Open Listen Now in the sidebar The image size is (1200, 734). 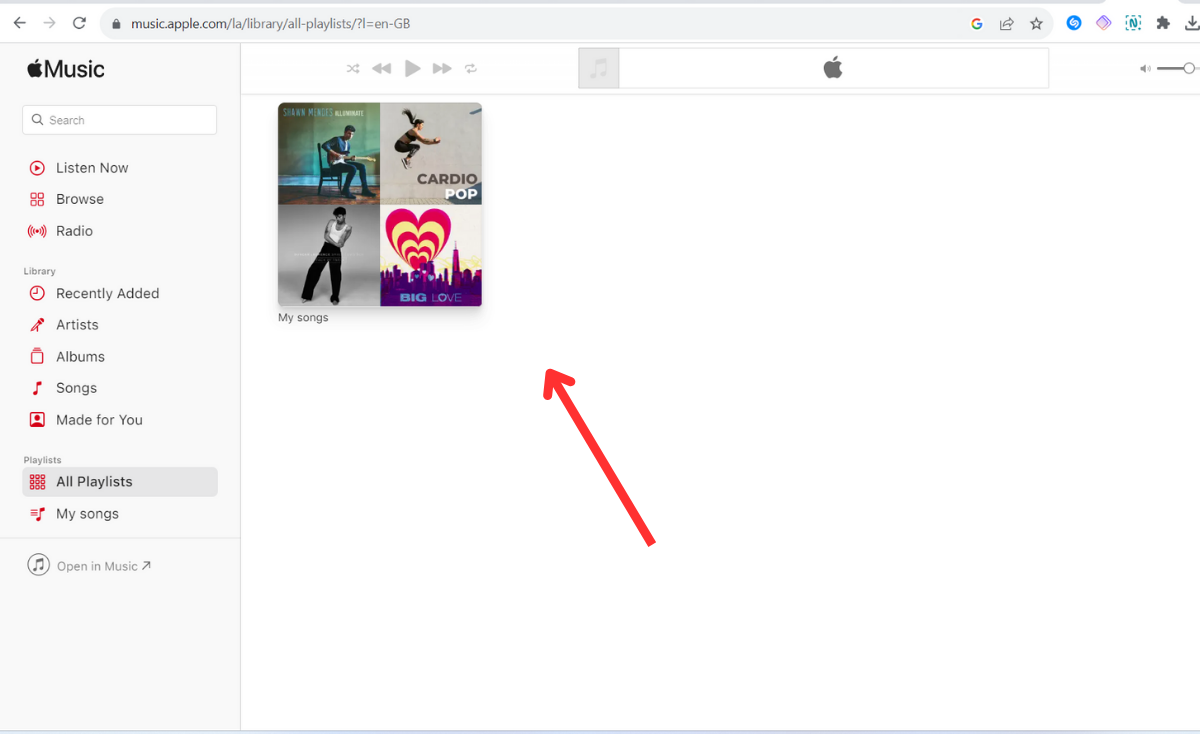92,168
